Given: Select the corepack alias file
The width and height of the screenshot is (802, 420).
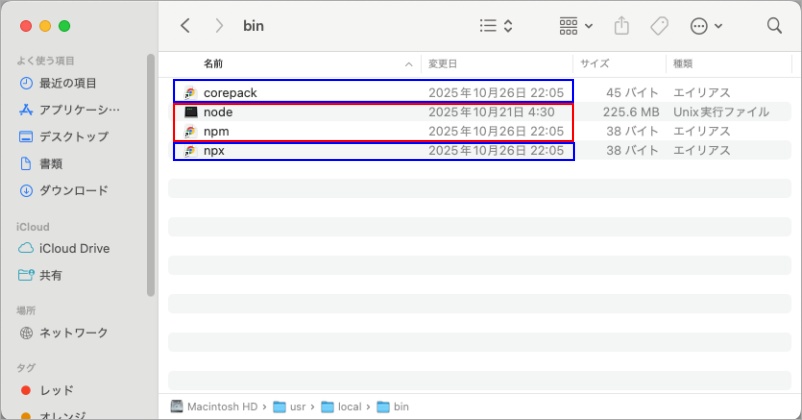Looking at the screenshot, I should 230,93.
